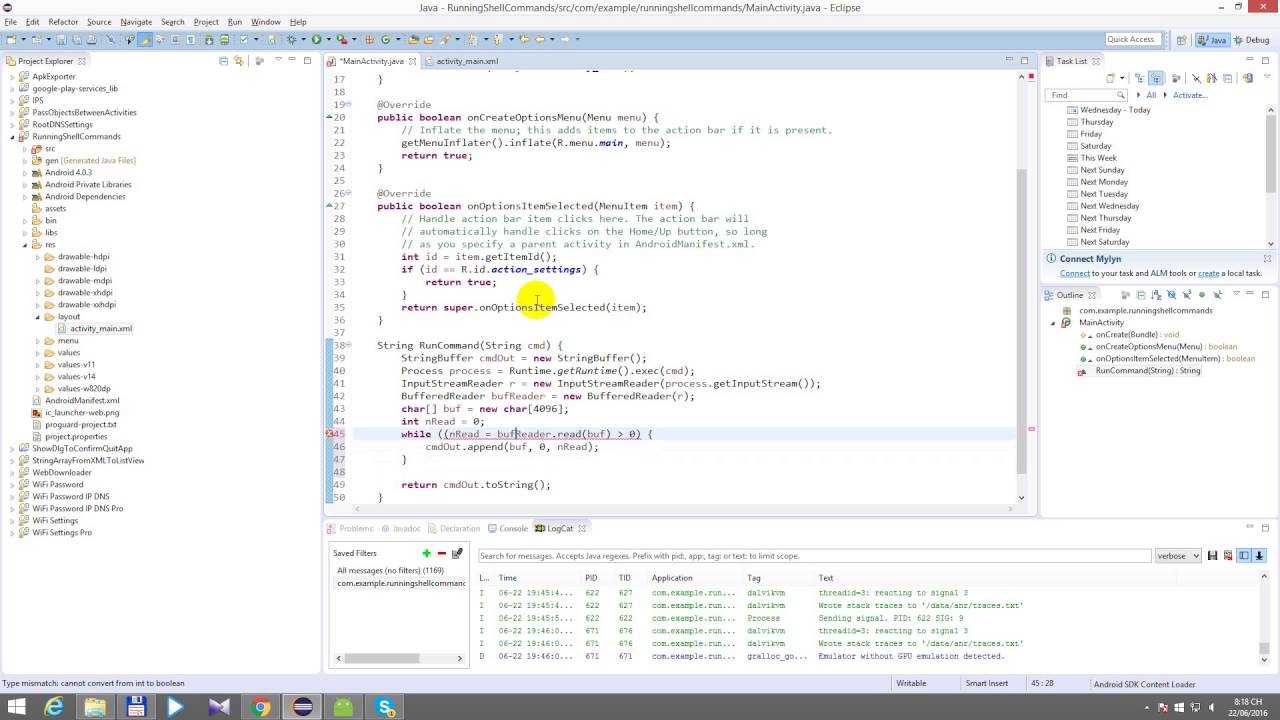The image size is (1280, 720).
Task: Switch to the Java perspective
Action: (1213, 40)
